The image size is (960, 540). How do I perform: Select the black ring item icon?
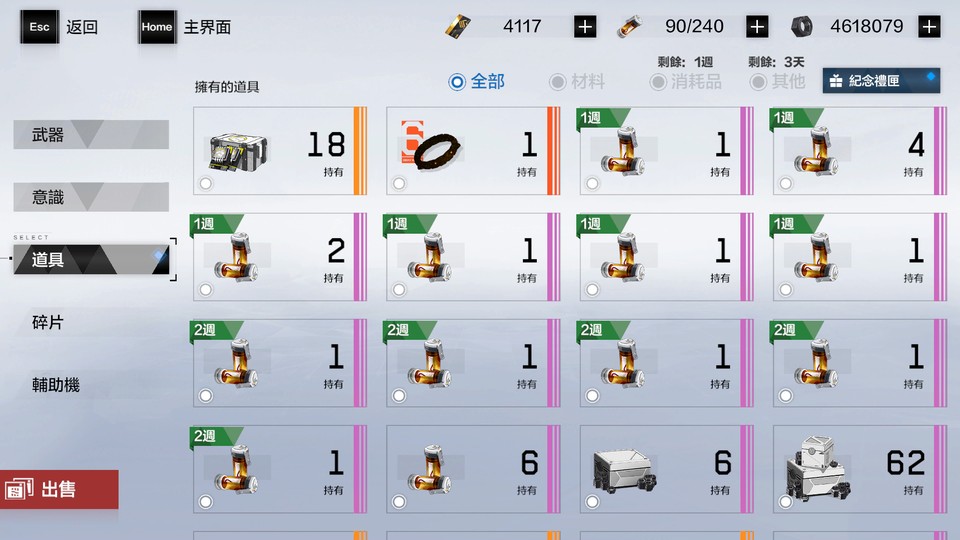click(x=436, y=151)
